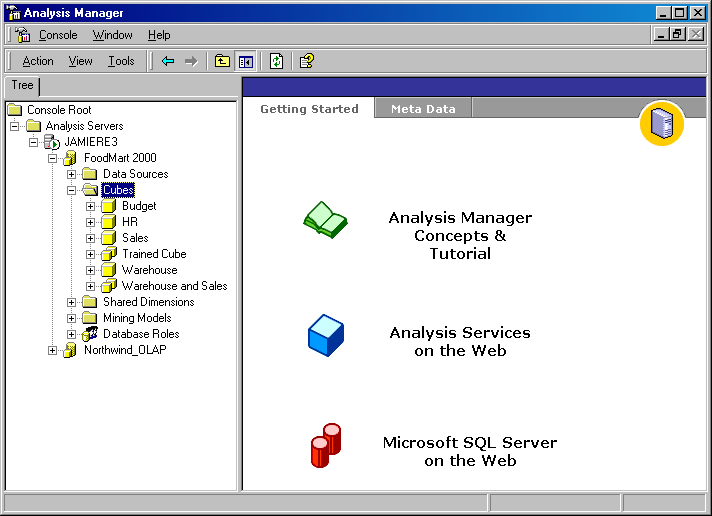Click the Up one level folder icon

click(x=222, y=61)
